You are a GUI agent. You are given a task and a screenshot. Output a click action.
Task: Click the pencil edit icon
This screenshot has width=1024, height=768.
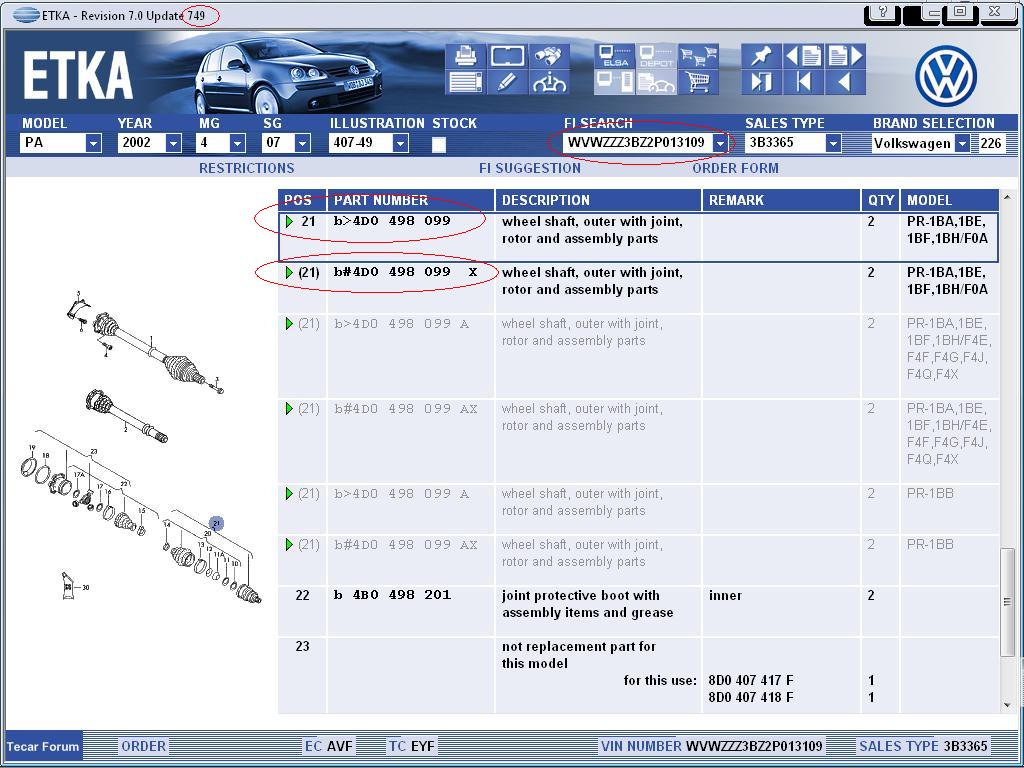(507, 82)
